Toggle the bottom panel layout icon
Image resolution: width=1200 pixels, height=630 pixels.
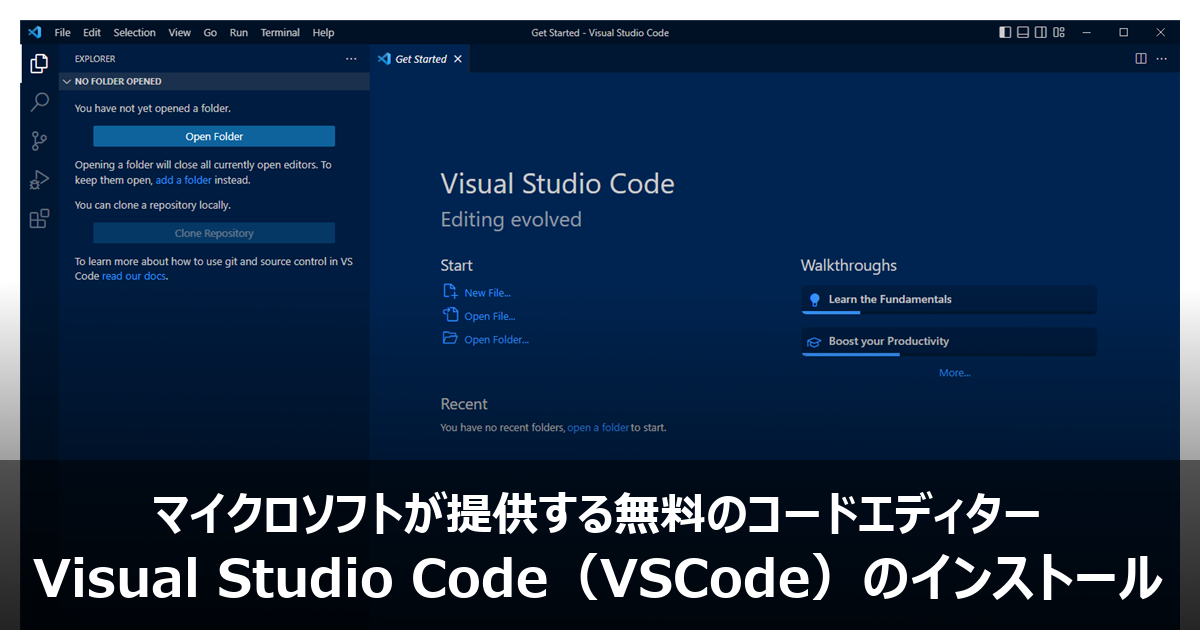coord(1023,32)
